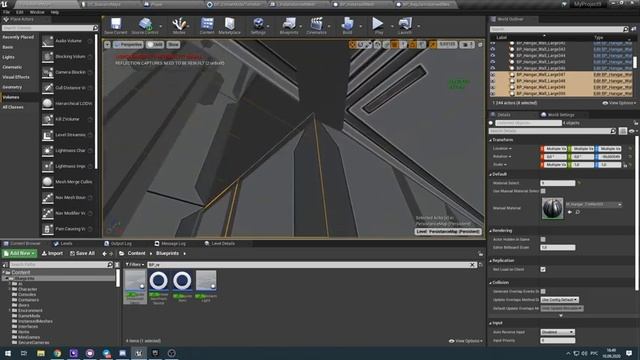Select Blocking Volume actor icon

(x=48, y=56)
